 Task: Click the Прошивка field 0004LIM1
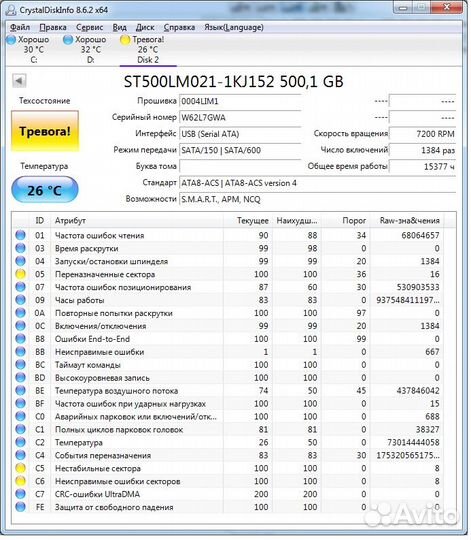pyautogui.click(x=240, y=101)
